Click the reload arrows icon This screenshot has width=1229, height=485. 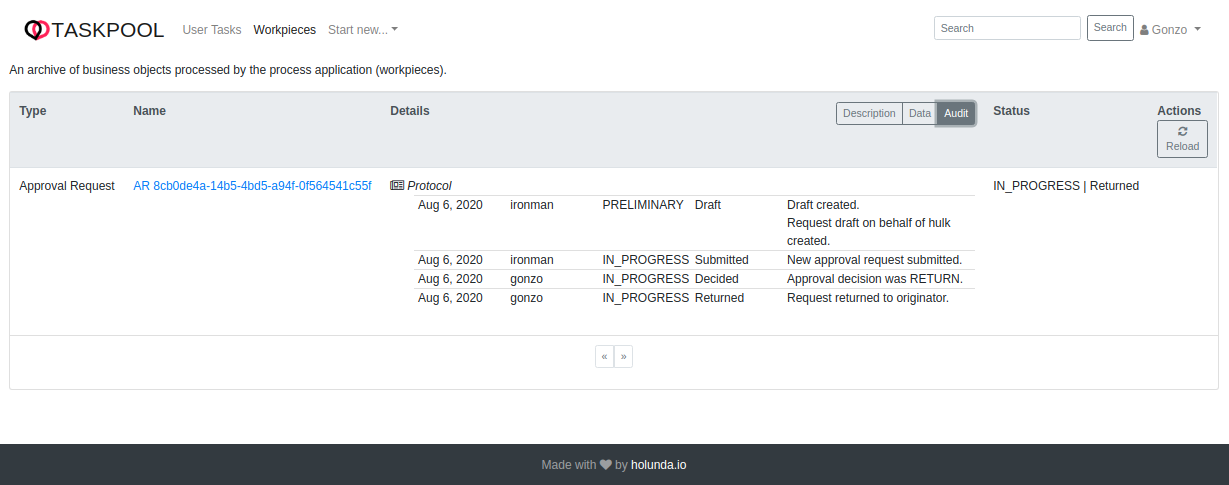point(1182,131)
